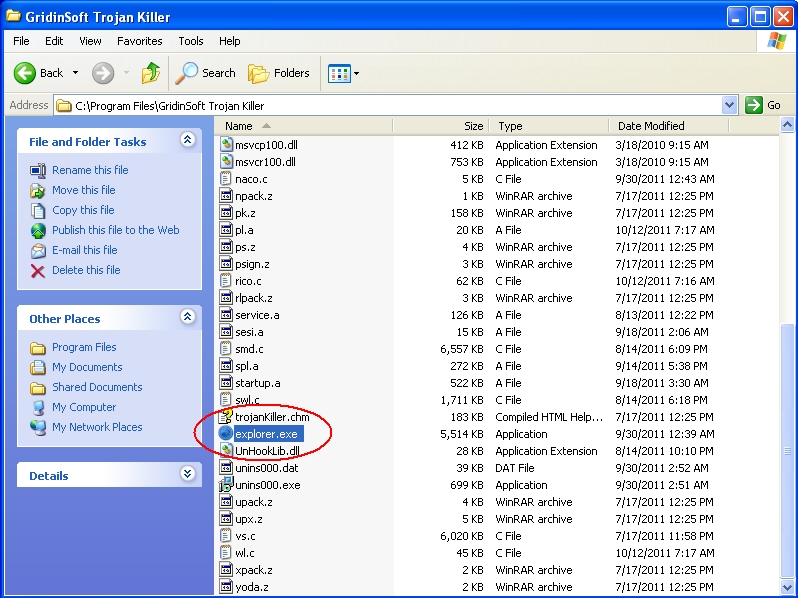Expand the address bar dropdown
798x598 pixels.
[729, 105]
